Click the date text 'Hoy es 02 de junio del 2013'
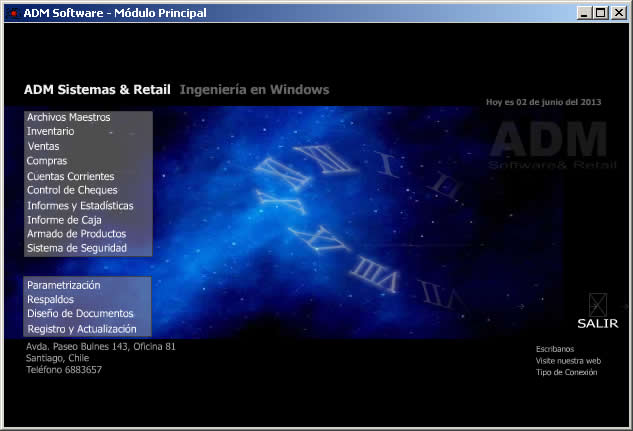633x431 pixels. point(543,102)
